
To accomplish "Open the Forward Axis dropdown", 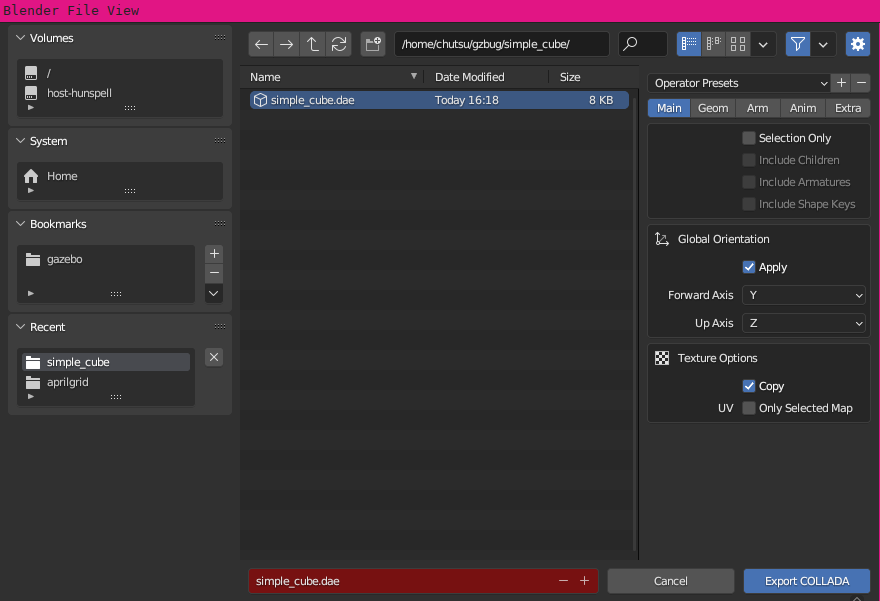I will coord(804,295).
